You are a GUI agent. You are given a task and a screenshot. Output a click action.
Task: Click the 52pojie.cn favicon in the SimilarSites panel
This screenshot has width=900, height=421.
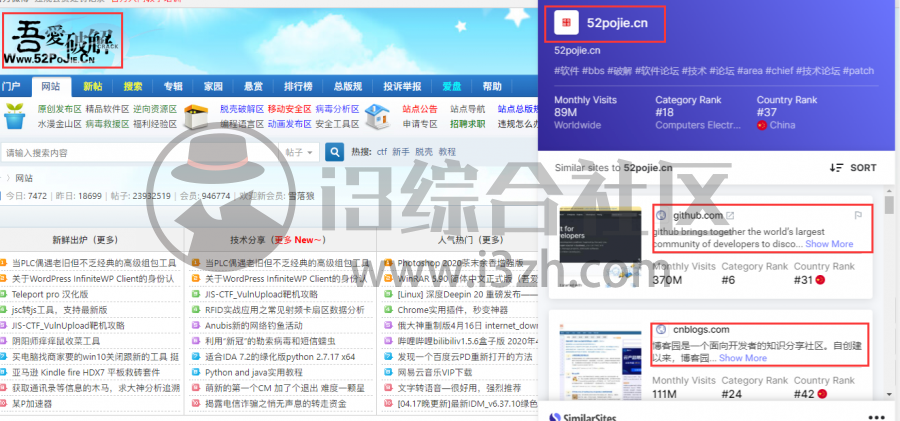coord(566,22)
